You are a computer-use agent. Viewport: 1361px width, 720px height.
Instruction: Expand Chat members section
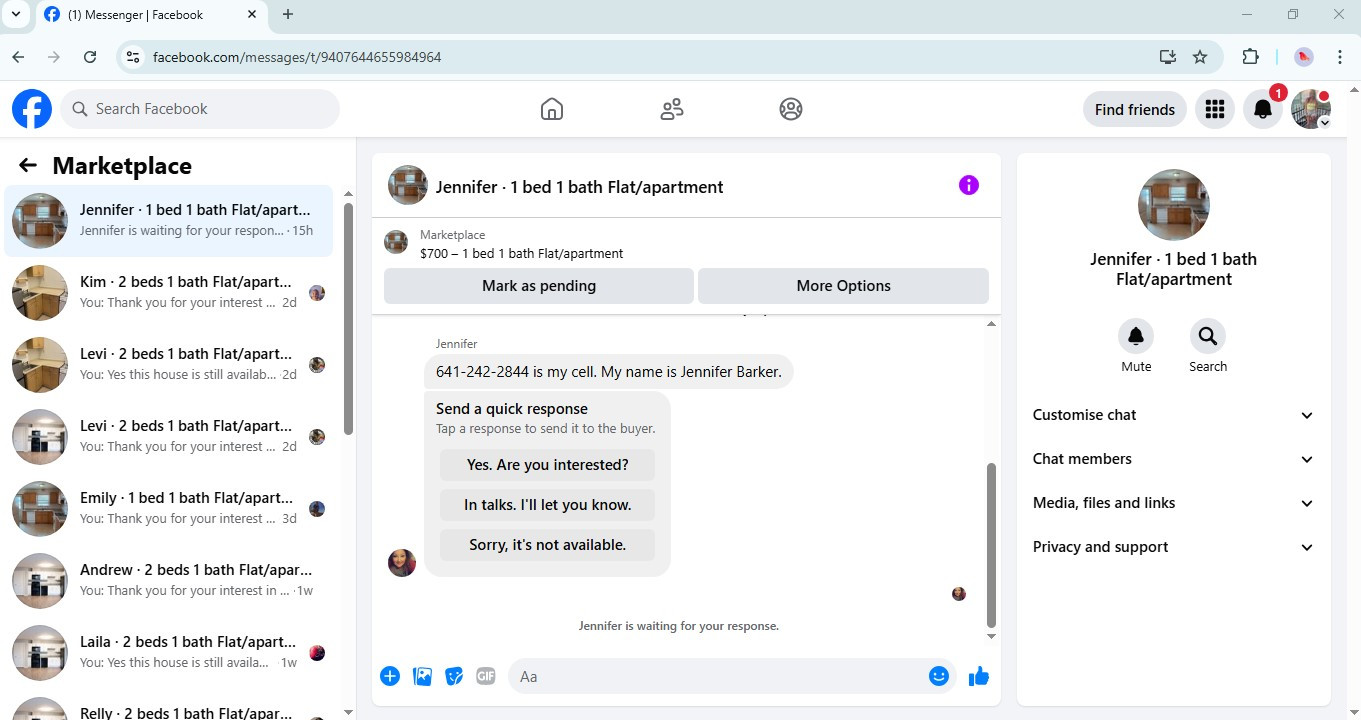(1174, 459)
